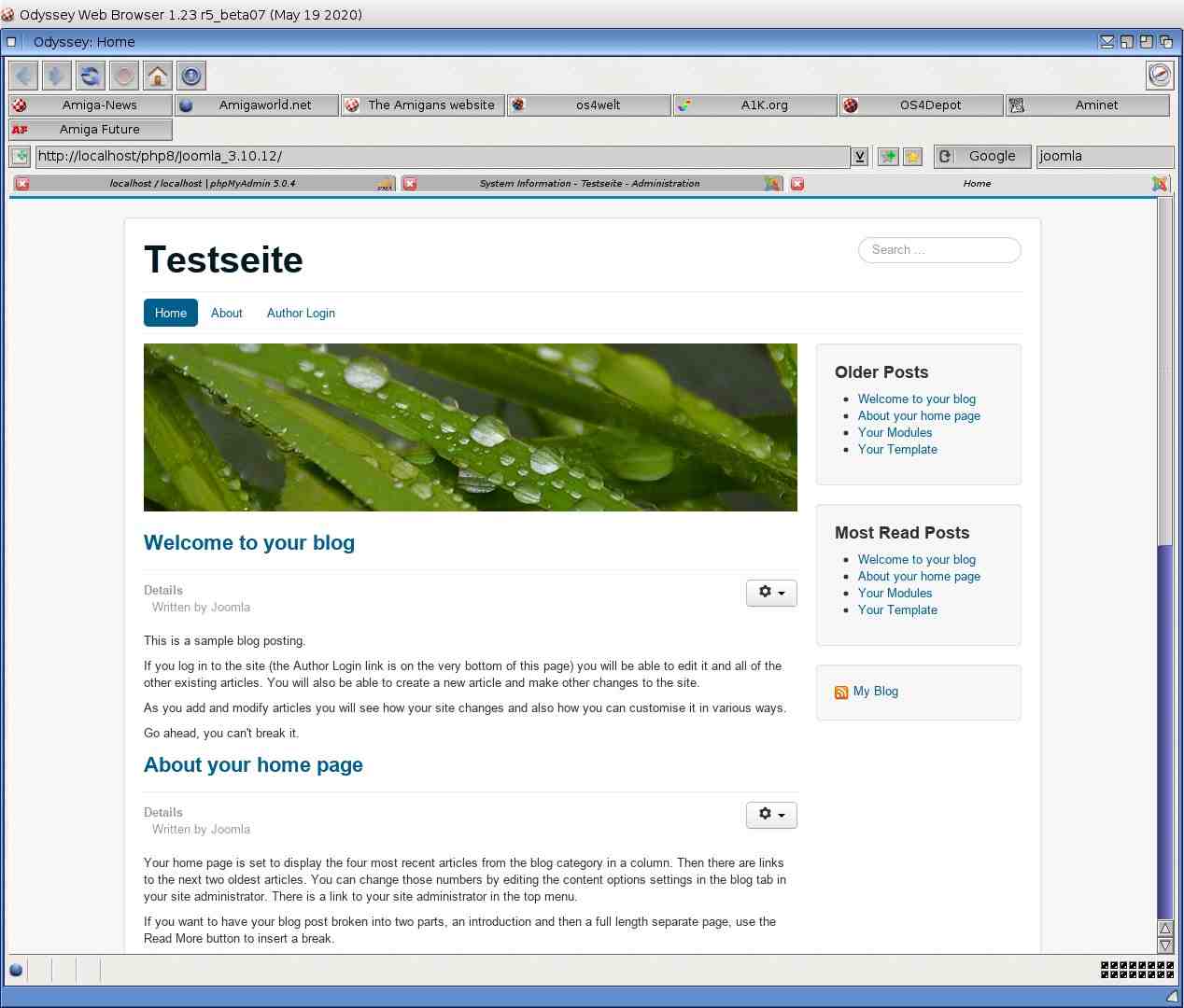
Task: Open gear dropdown for Welcome to your blog
Action: [x=771, y=593]
